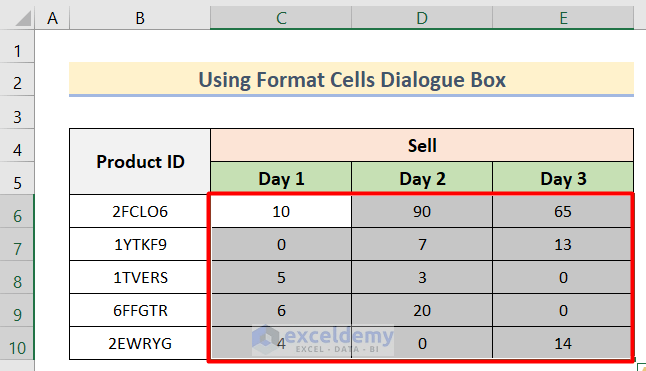Click the 'Product ID' header cell
The height and width of the screenshot is (371, 646).
pyautogui.click(x=140, y=161)
